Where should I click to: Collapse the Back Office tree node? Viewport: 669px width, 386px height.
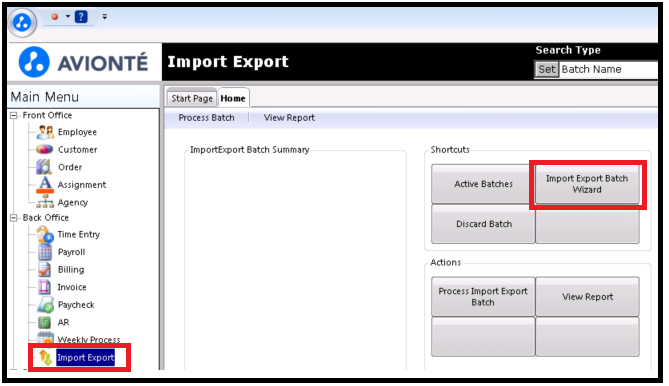tap(14, 218)
